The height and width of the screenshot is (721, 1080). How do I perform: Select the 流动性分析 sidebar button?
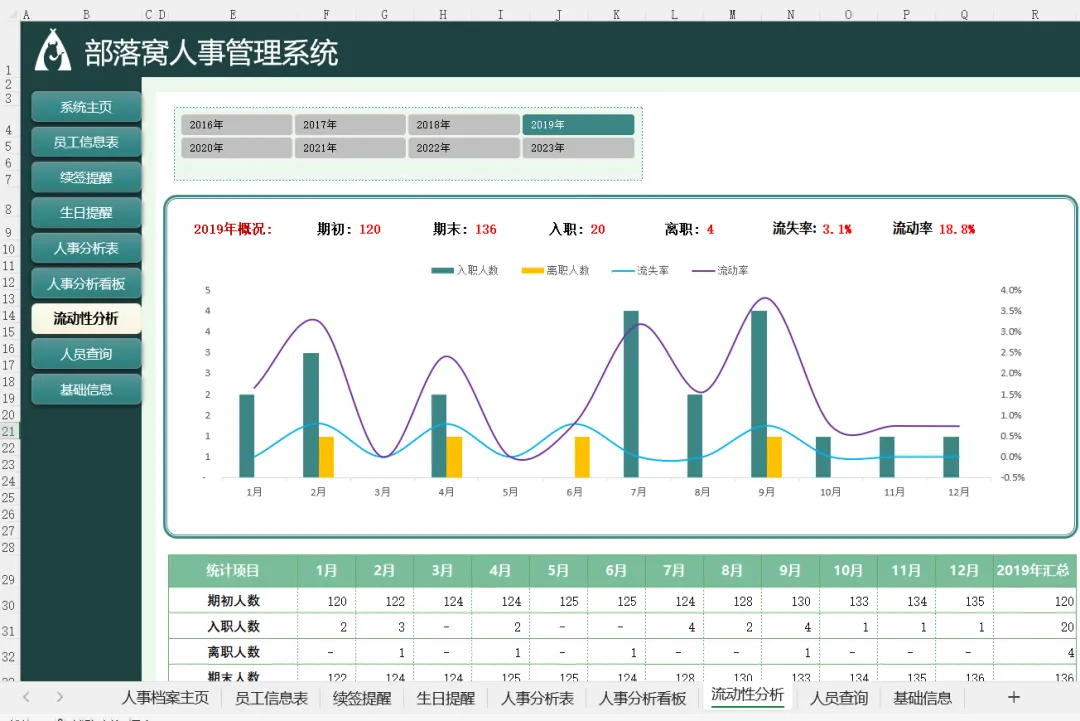pyautogui.click(x=86, y=319)
